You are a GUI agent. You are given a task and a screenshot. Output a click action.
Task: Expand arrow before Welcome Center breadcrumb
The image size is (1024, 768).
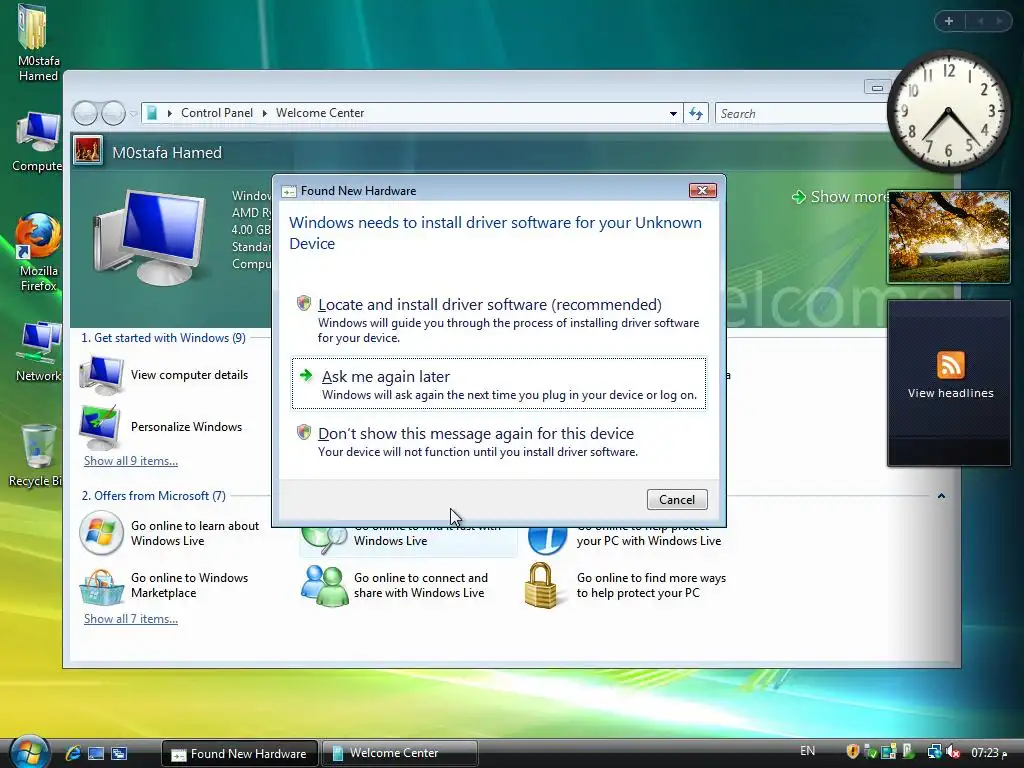[x=264, y=114]
